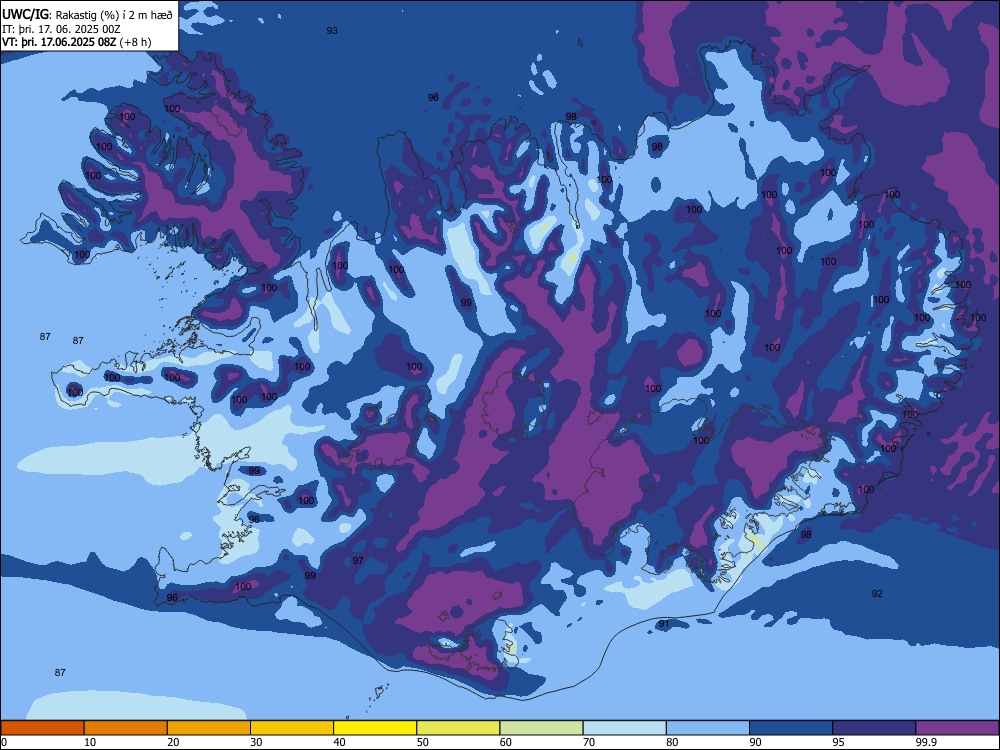Select the pale blue 70–80 legend swatch
The image size is (1000, 750).
[624, 728]
